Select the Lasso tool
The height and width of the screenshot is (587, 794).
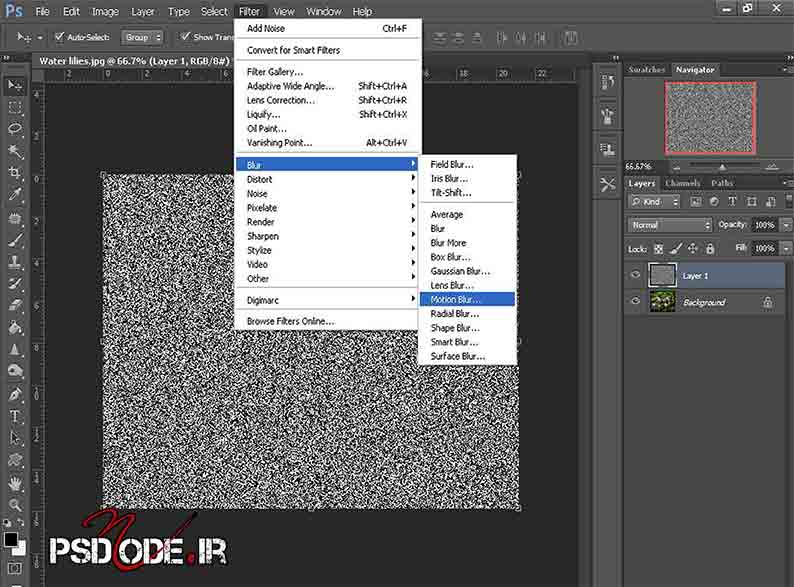click(x=15, y=129)
